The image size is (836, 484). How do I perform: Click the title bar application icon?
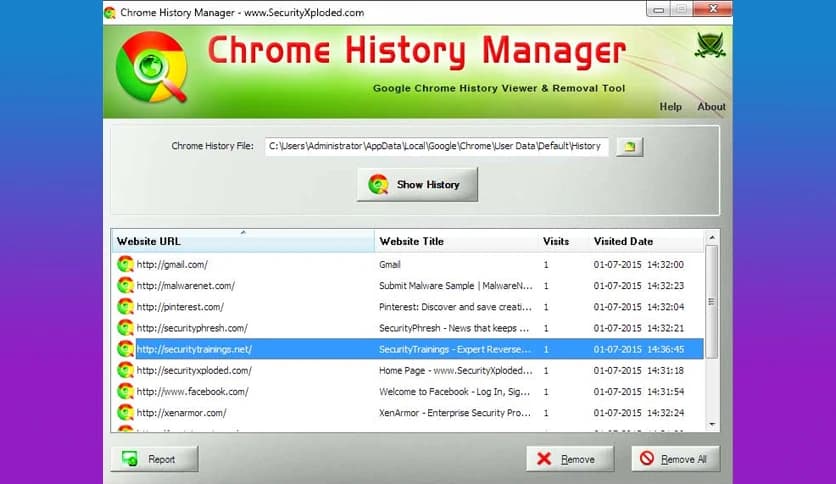110,12
